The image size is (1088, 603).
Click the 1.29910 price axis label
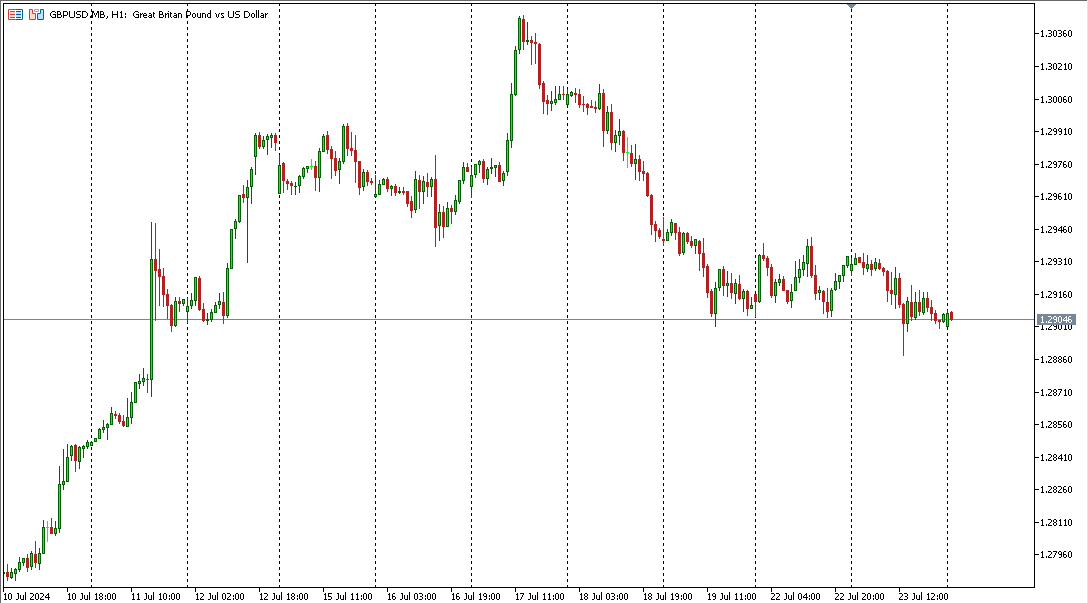point(1055,132)
